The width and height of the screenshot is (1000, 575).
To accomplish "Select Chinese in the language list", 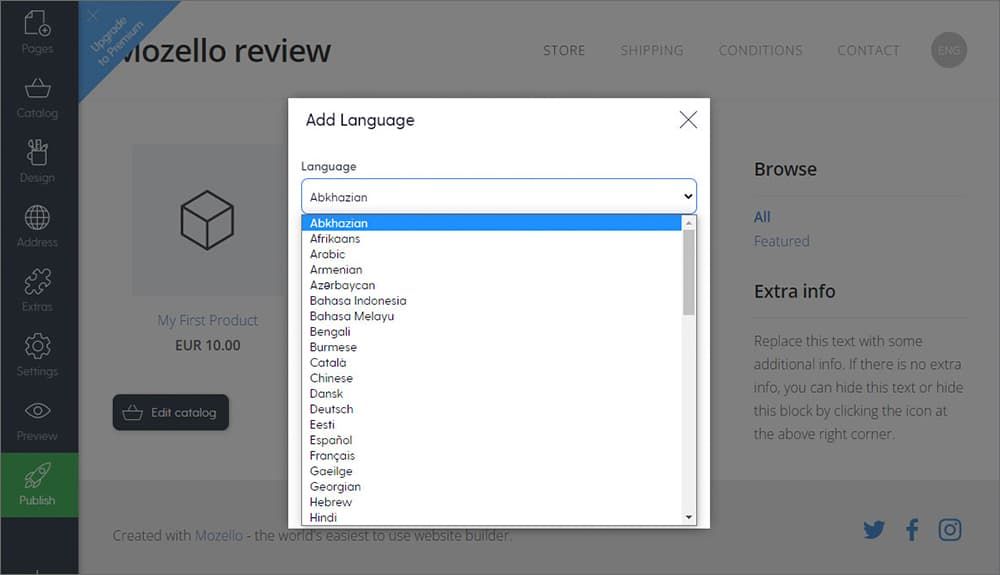I will point(491,378).
